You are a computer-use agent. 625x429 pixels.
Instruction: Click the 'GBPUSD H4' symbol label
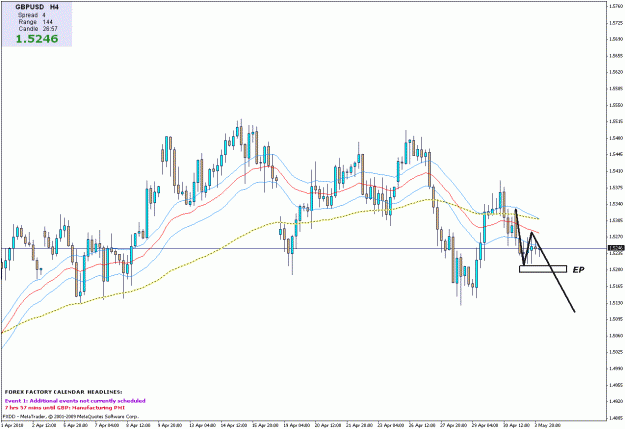coord(37,7)
